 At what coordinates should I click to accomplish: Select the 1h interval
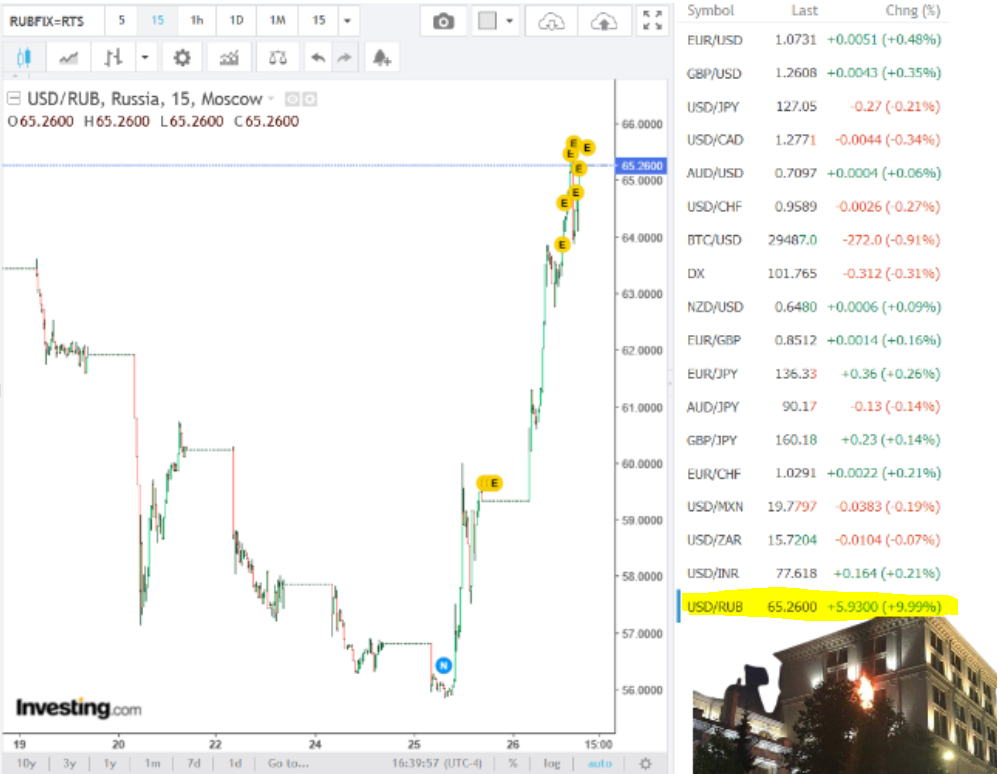pos(197,20)
